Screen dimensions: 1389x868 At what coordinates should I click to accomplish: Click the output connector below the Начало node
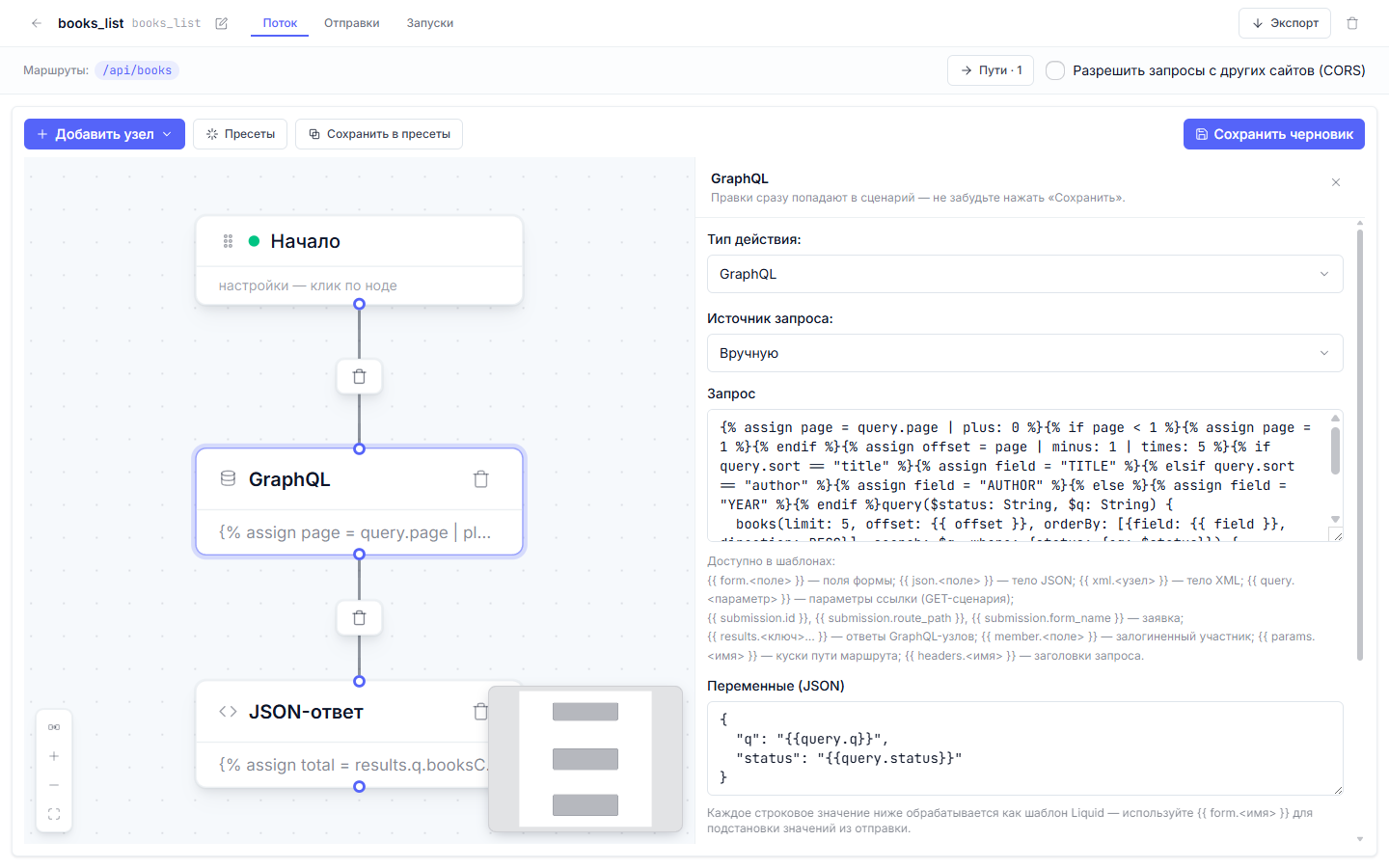click(359, 304)
